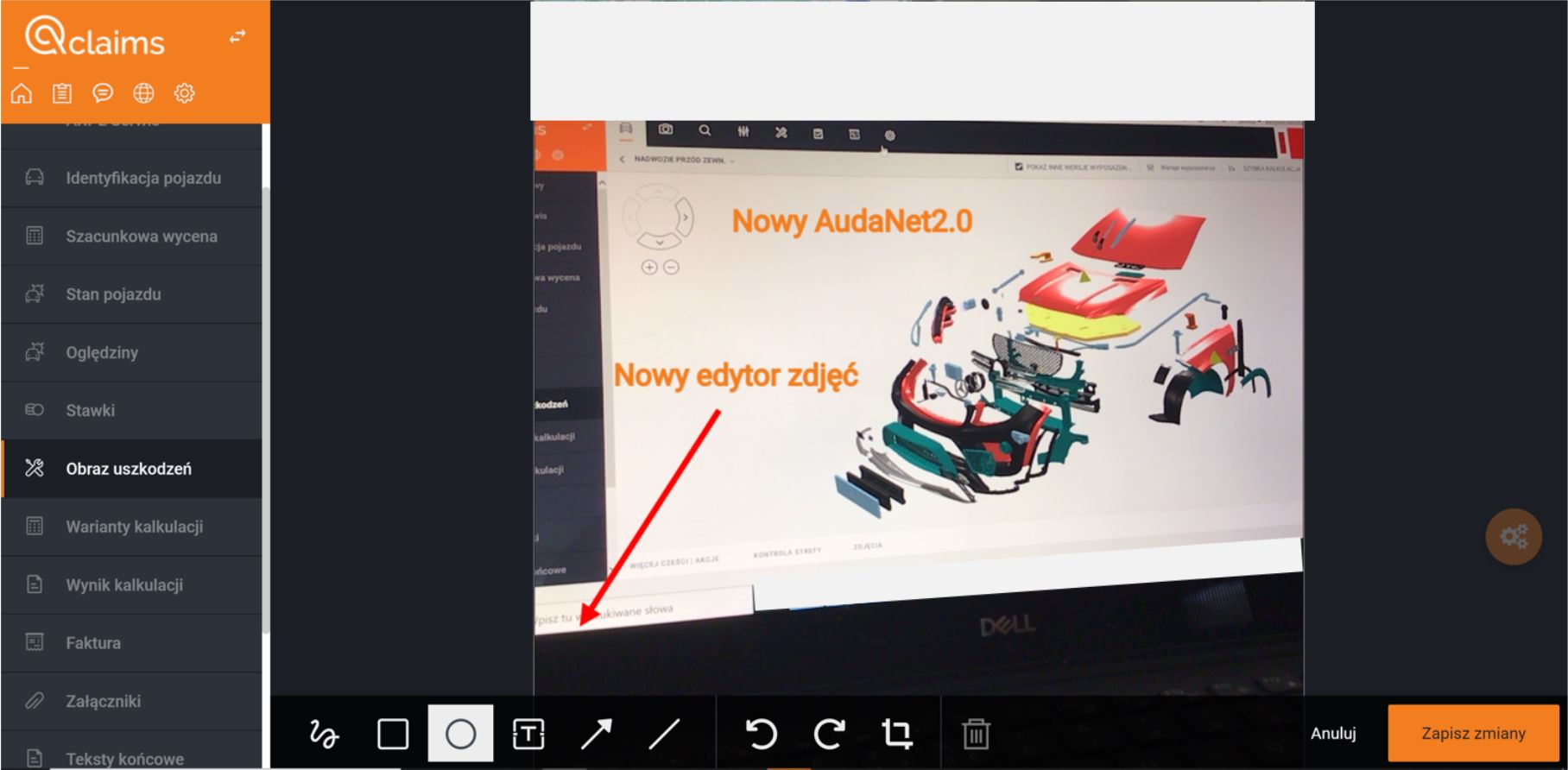Save with Zapisz zmiany button
The height and width of the screenshot is (770, 1568).
click(x=1473, y=734)
